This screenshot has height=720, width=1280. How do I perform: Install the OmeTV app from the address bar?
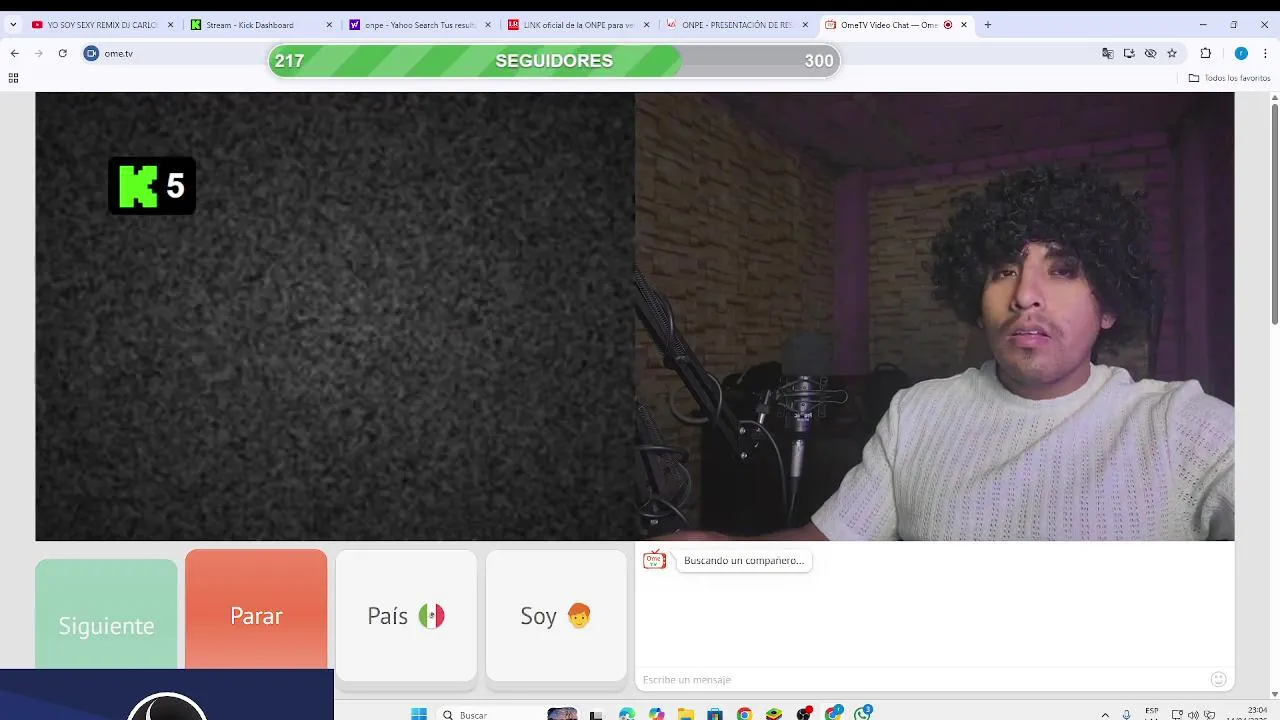click(1129, 53)
